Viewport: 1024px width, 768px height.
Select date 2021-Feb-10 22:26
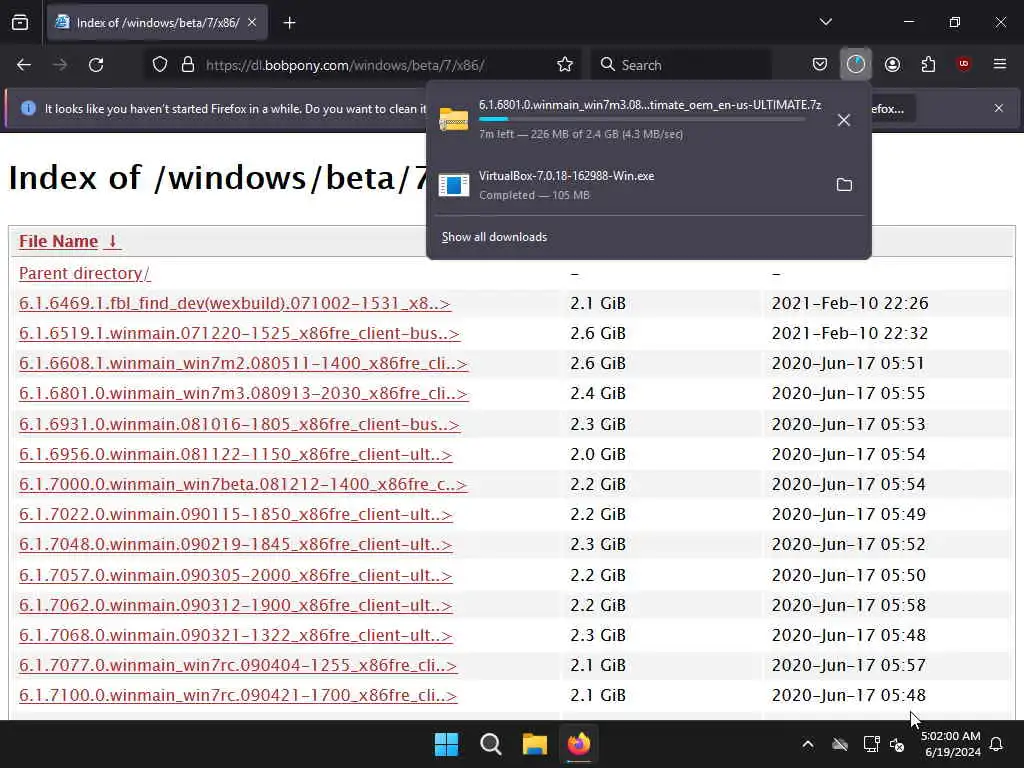[850, 303]
